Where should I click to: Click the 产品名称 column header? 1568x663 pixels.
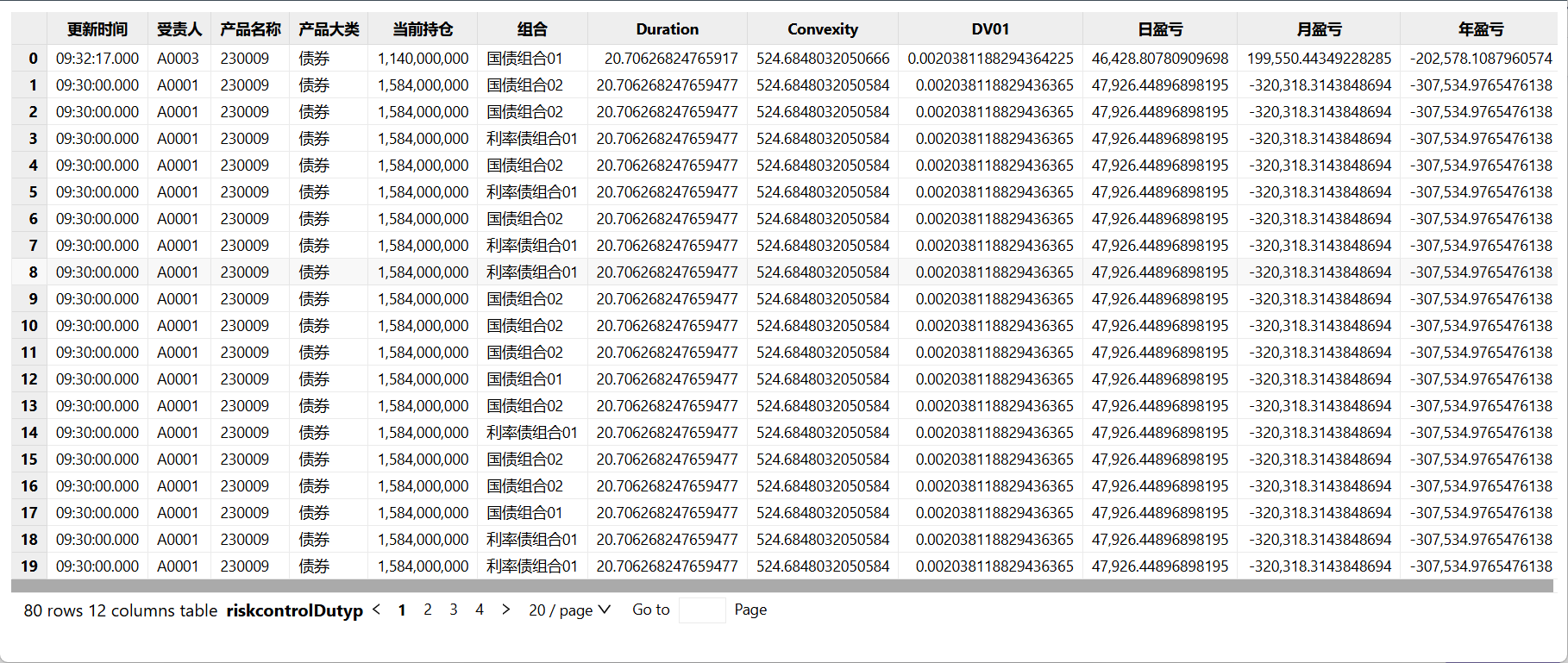coord(250,29)
